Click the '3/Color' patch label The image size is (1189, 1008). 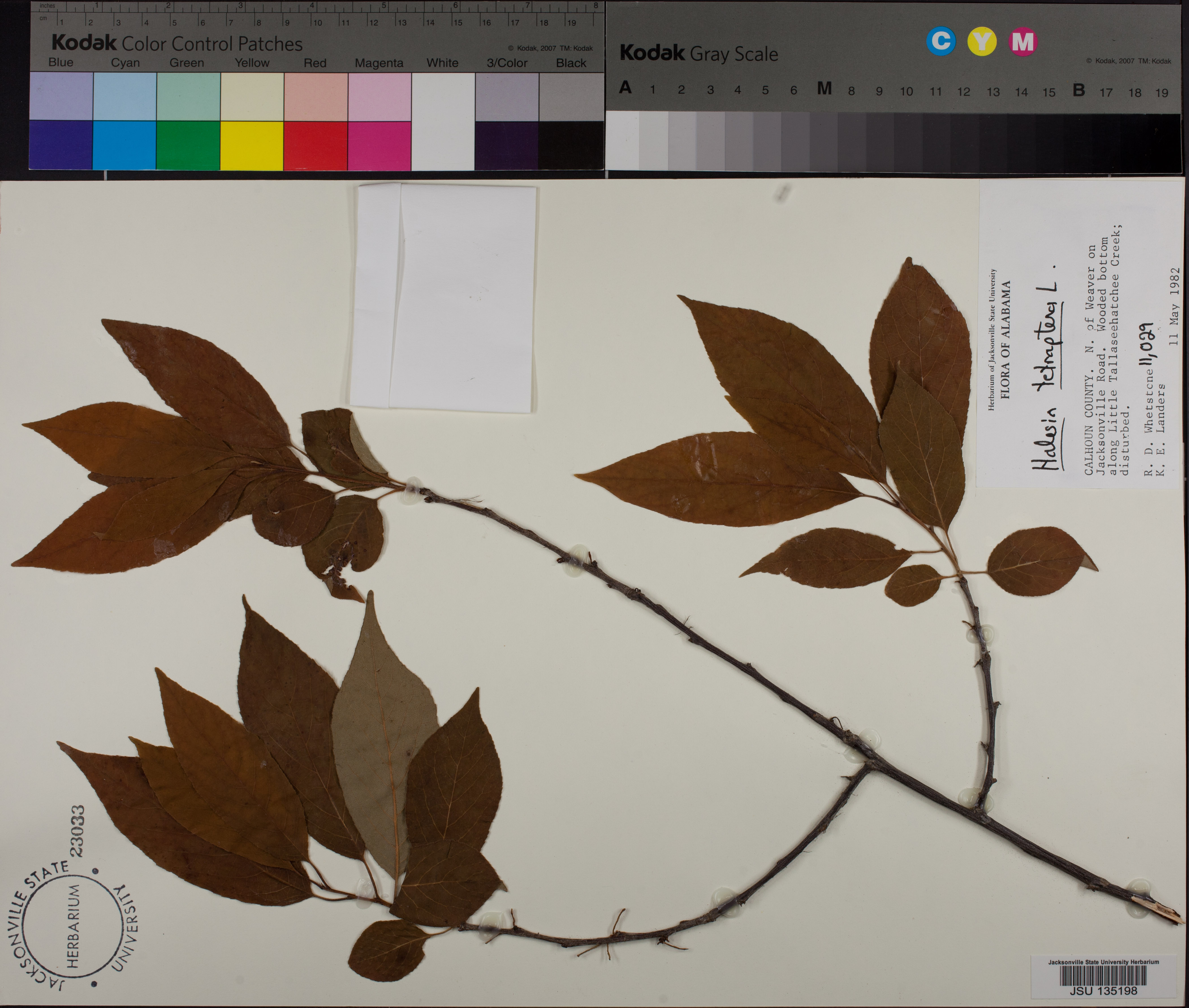click(507, 63)
